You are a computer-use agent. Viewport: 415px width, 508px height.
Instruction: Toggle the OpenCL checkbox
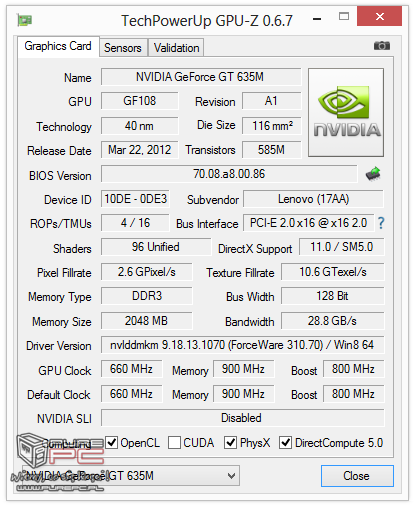(111, 443)
